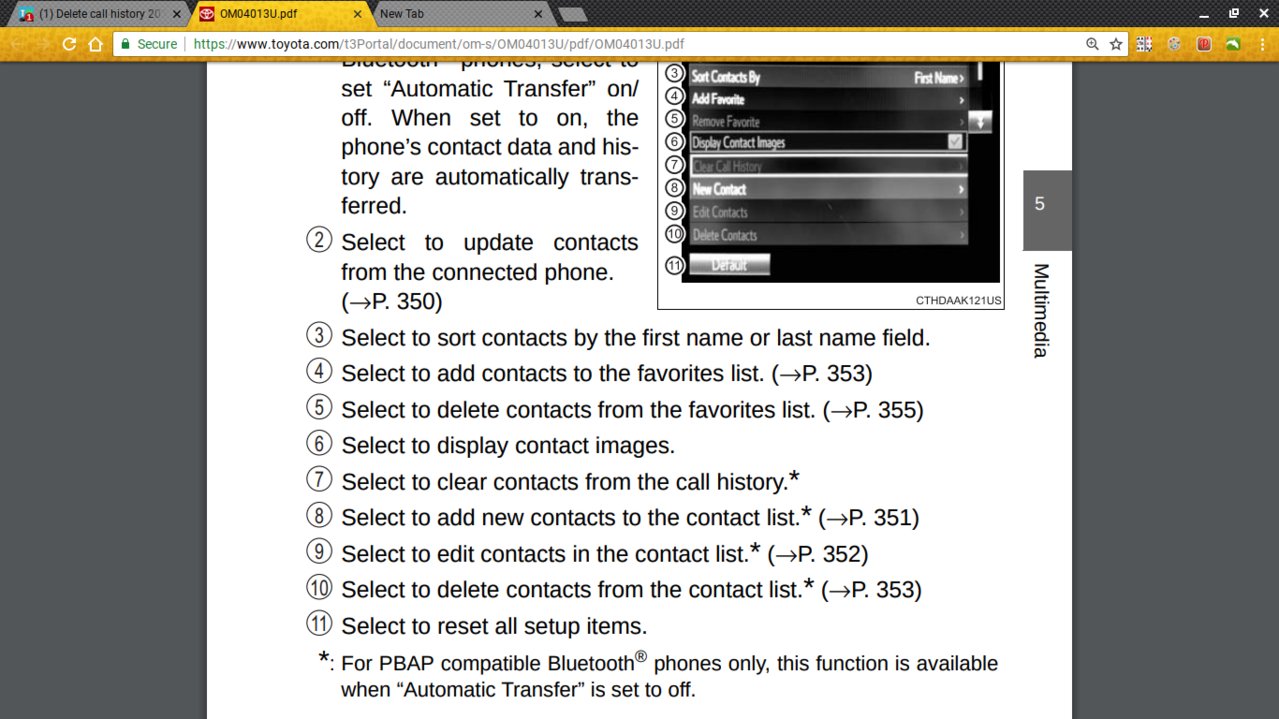Click the CTHDAAK121US image caption
This screenshot has height=719, width=1279.
click(958, 300)
